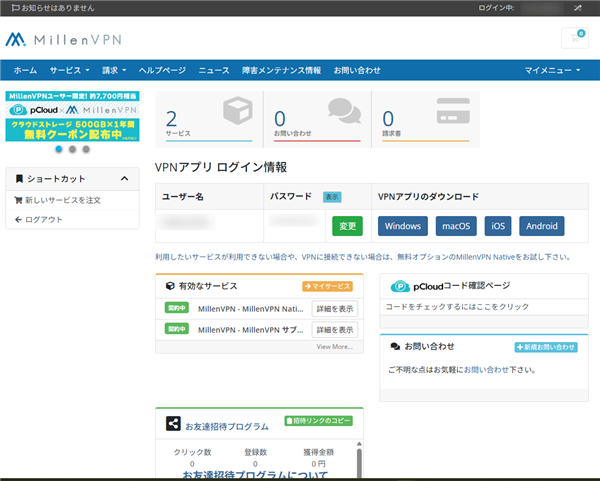This screenshot has height=481, width=600.
Task: Download the Windows VPN app
Action: pos(403,226)
